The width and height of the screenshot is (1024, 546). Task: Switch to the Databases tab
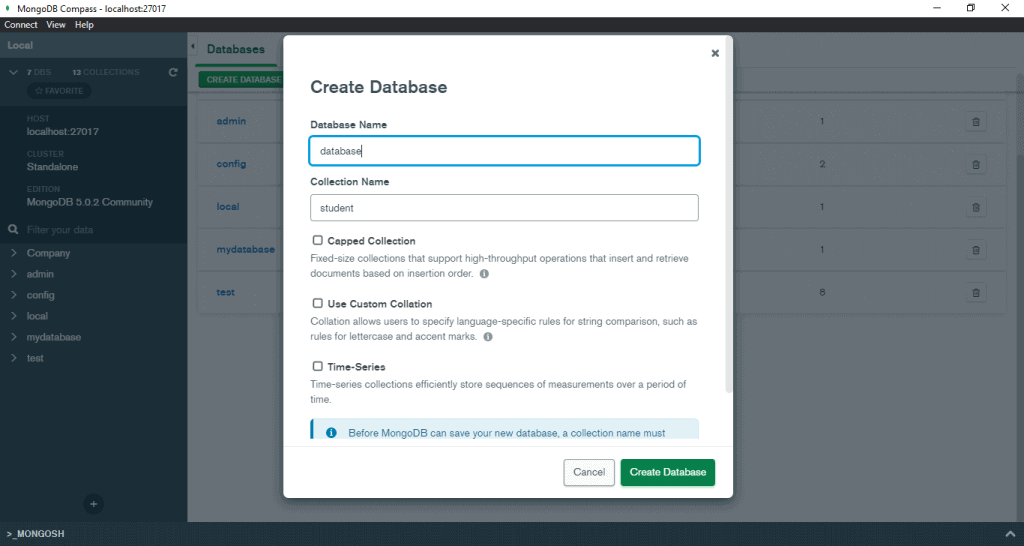pos(236,50)
